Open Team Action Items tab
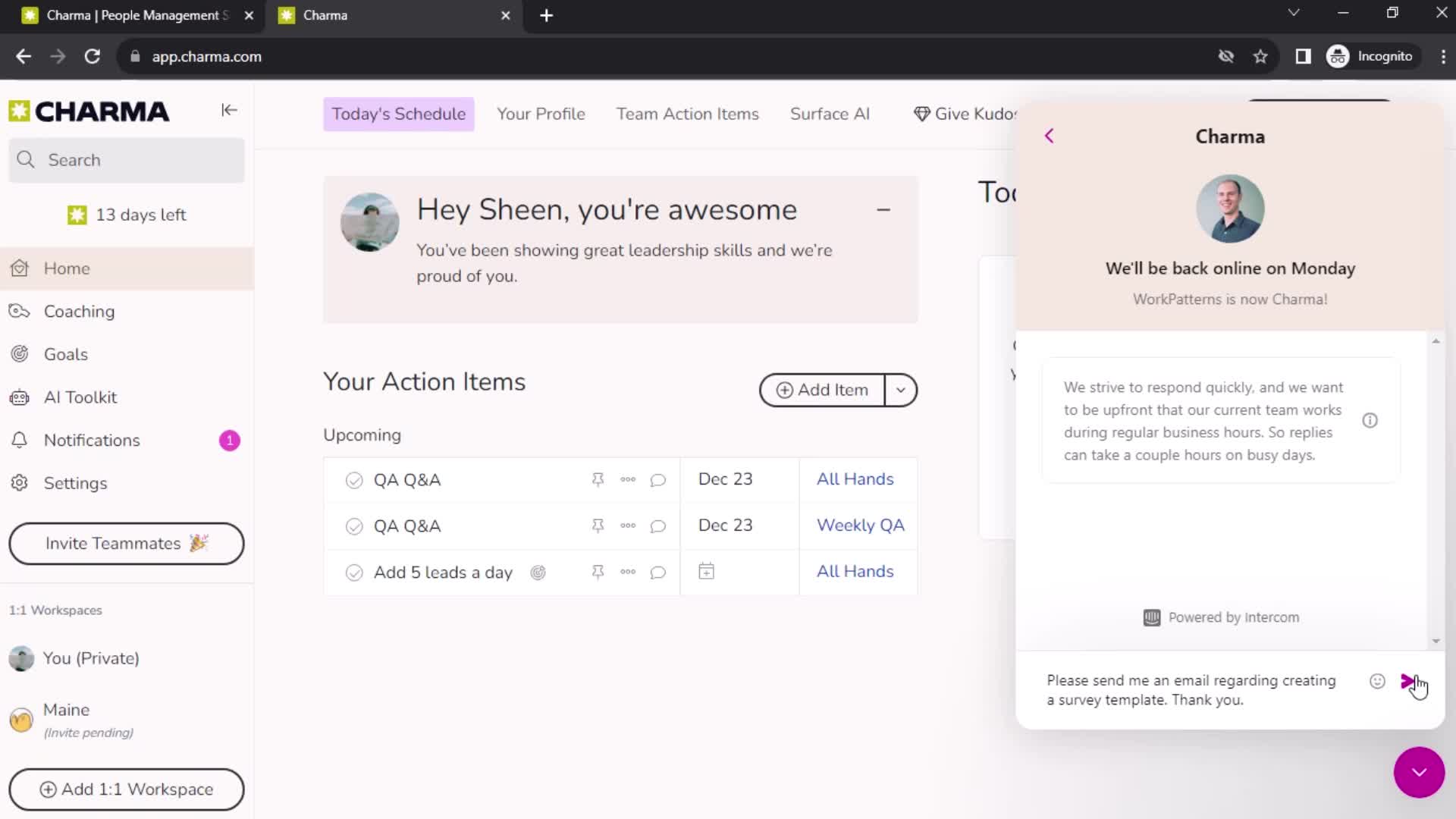The image size is (1456, 819). (x=688, y=114)
